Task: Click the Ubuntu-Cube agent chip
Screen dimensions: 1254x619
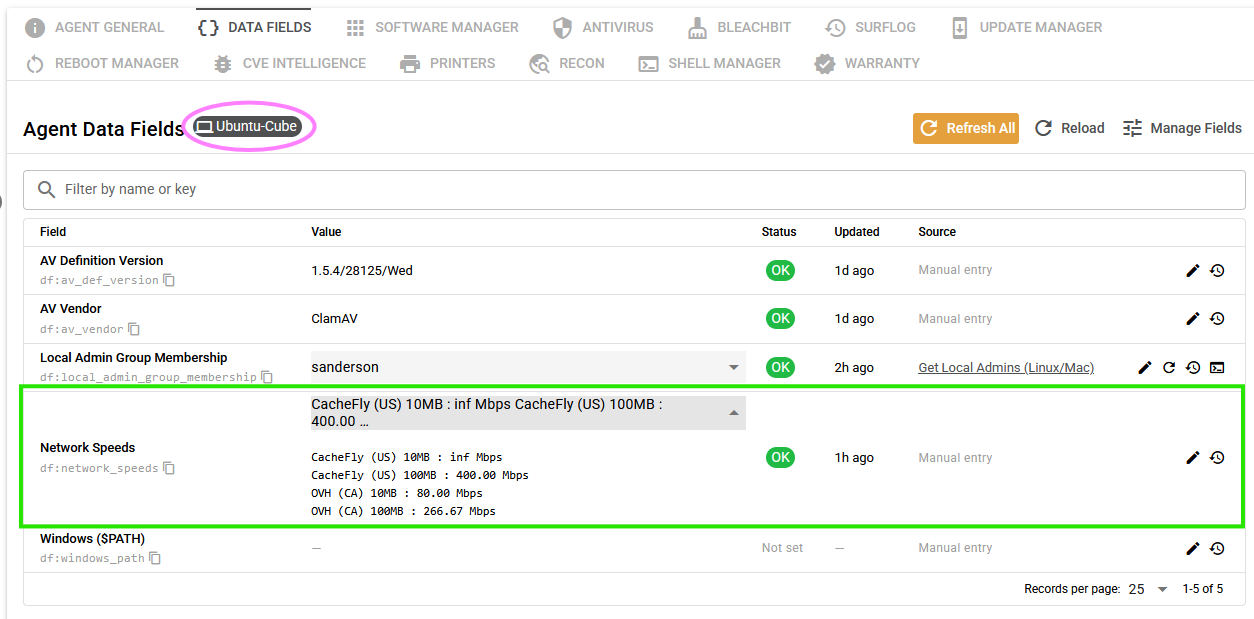Action: [247, 127]
